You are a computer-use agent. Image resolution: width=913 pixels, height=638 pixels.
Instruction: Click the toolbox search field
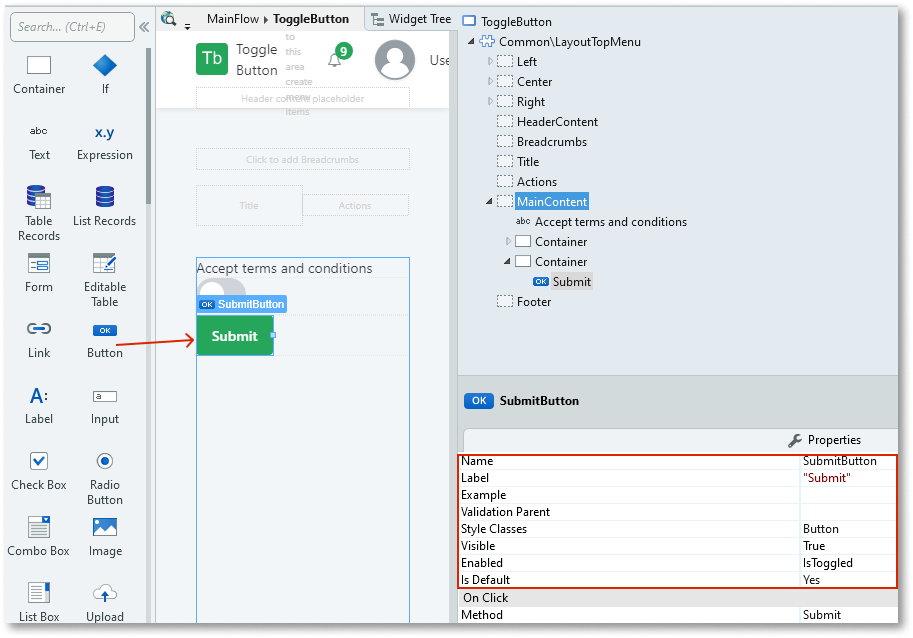72,27
